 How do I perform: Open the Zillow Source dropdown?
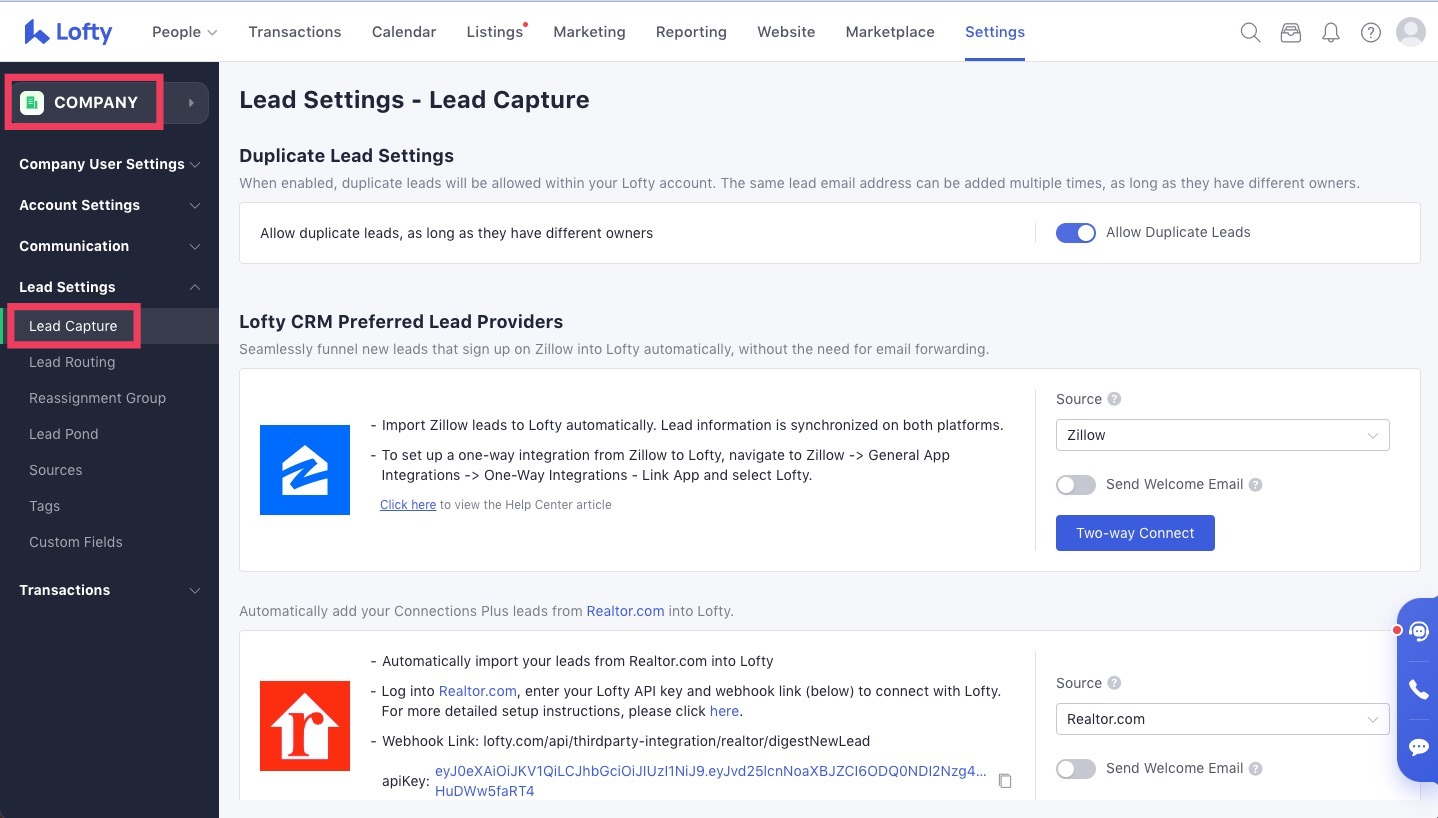pos(1222,435)
